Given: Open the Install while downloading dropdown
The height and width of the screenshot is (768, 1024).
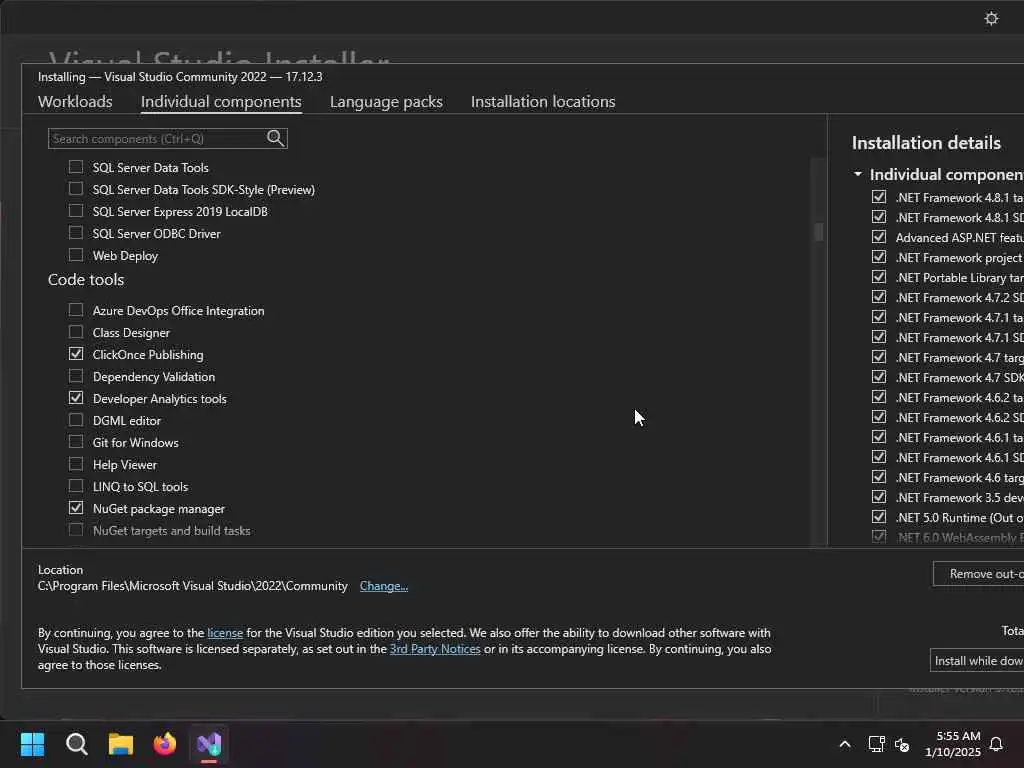Looking at the screenshot, I should [x=977, y=661].
